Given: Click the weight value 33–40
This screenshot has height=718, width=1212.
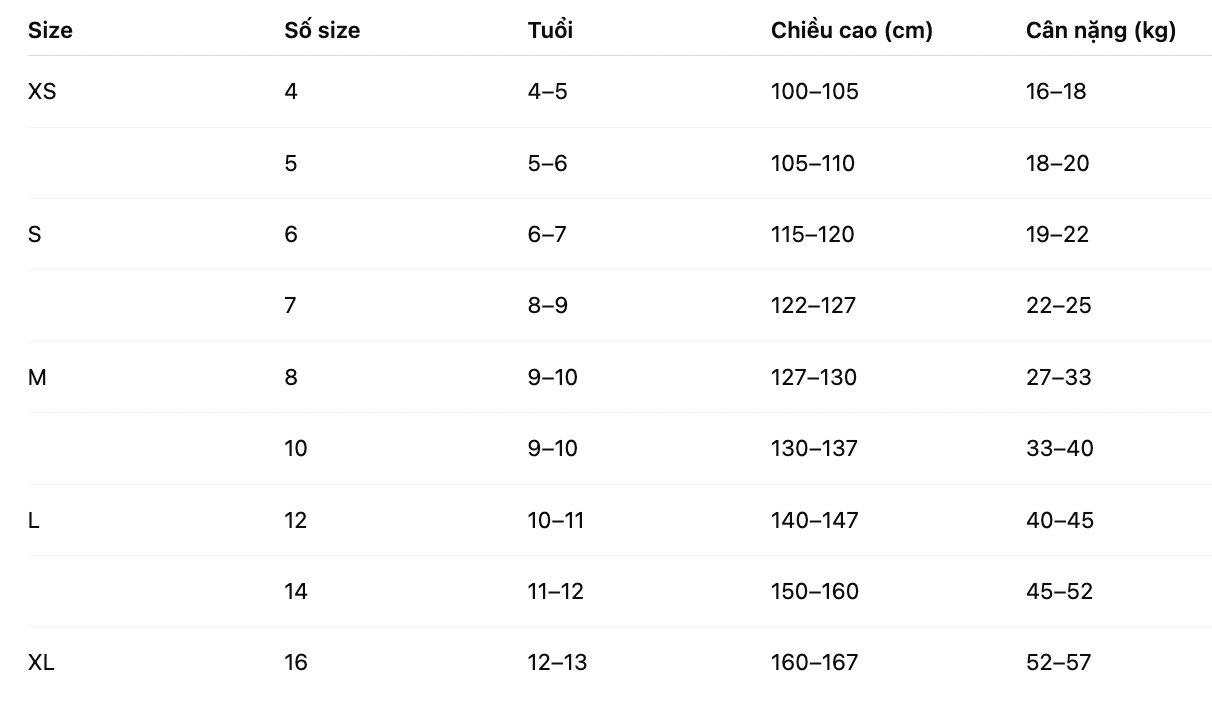Looking at the screenshot, I should [x=1059, y=449].
